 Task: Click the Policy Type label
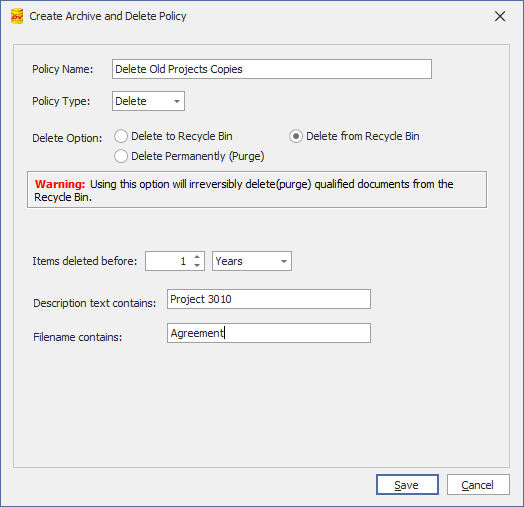click(x=61, y=101)
